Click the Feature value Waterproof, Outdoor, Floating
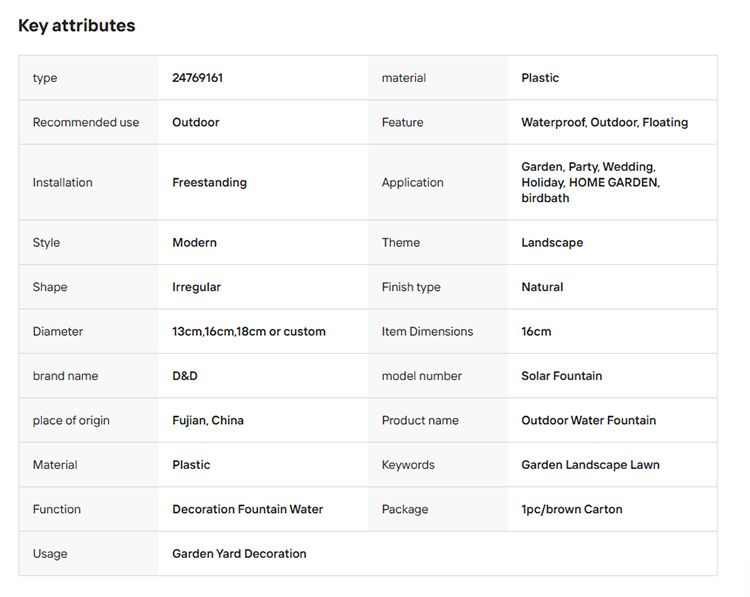 [x=604, y=122]
